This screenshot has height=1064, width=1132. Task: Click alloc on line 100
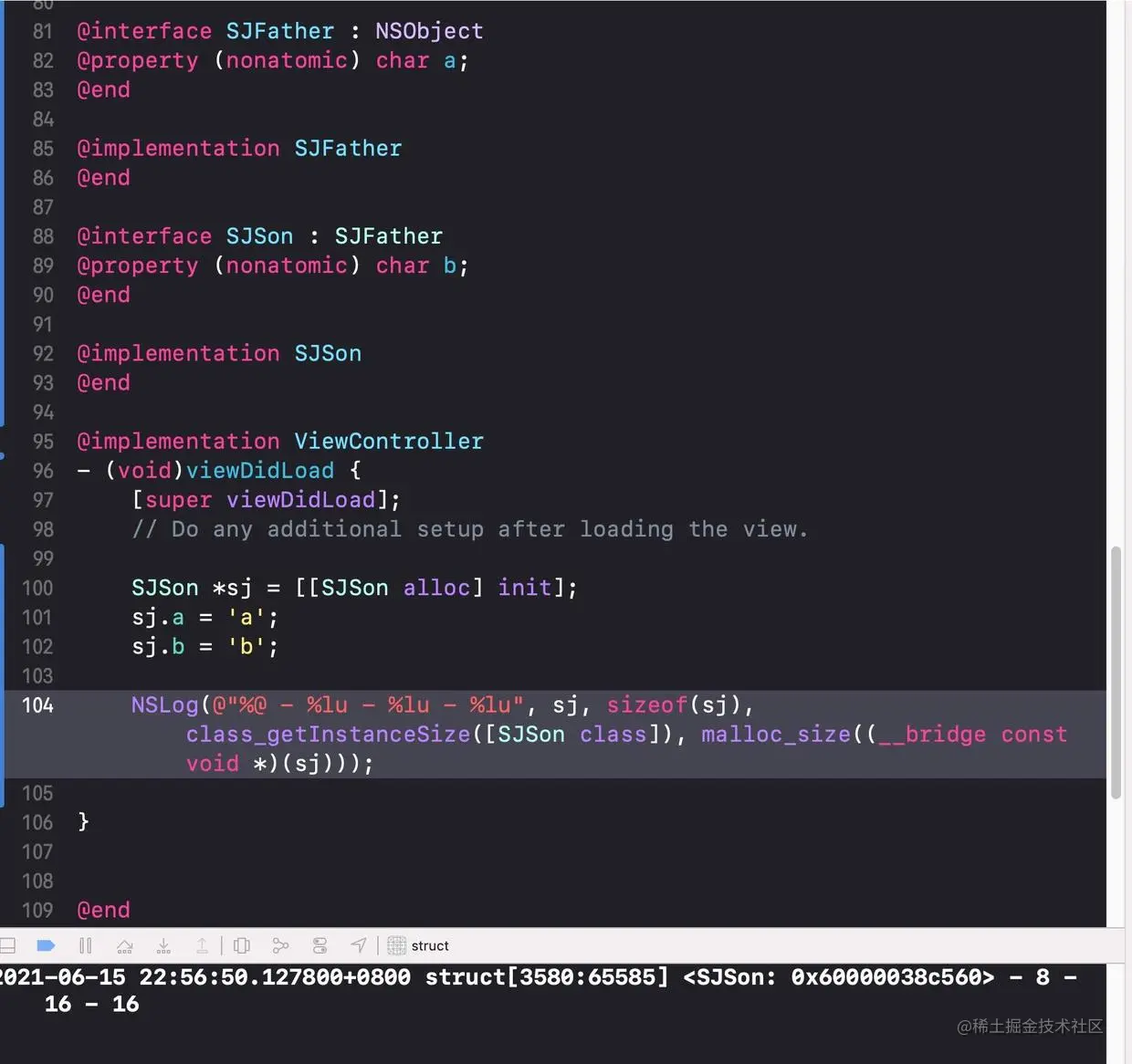(x=436, y=588)
